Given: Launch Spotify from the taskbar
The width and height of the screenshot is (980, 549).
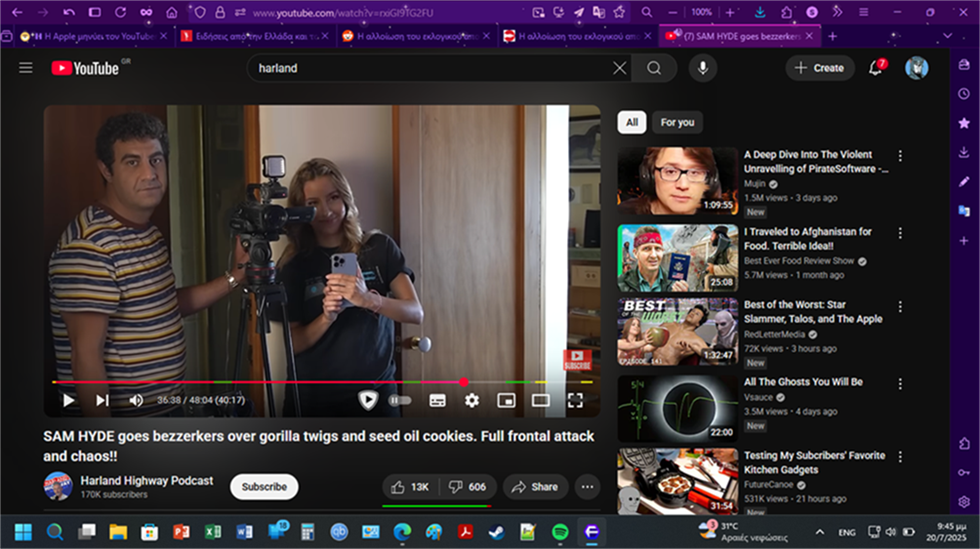Looking at the screenshot, I should click(x=560, y=532).
